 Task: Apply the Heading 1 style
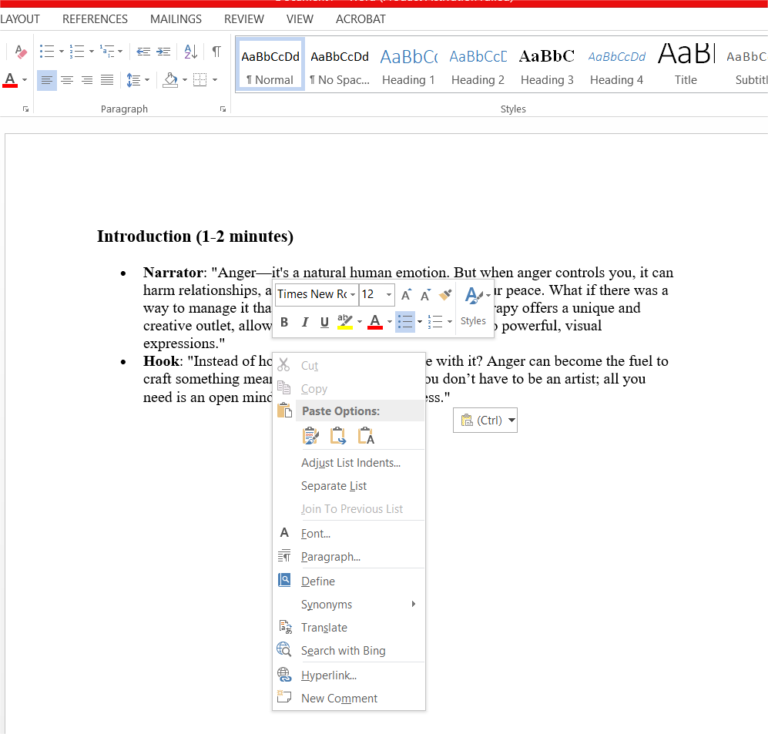point(408,67)
